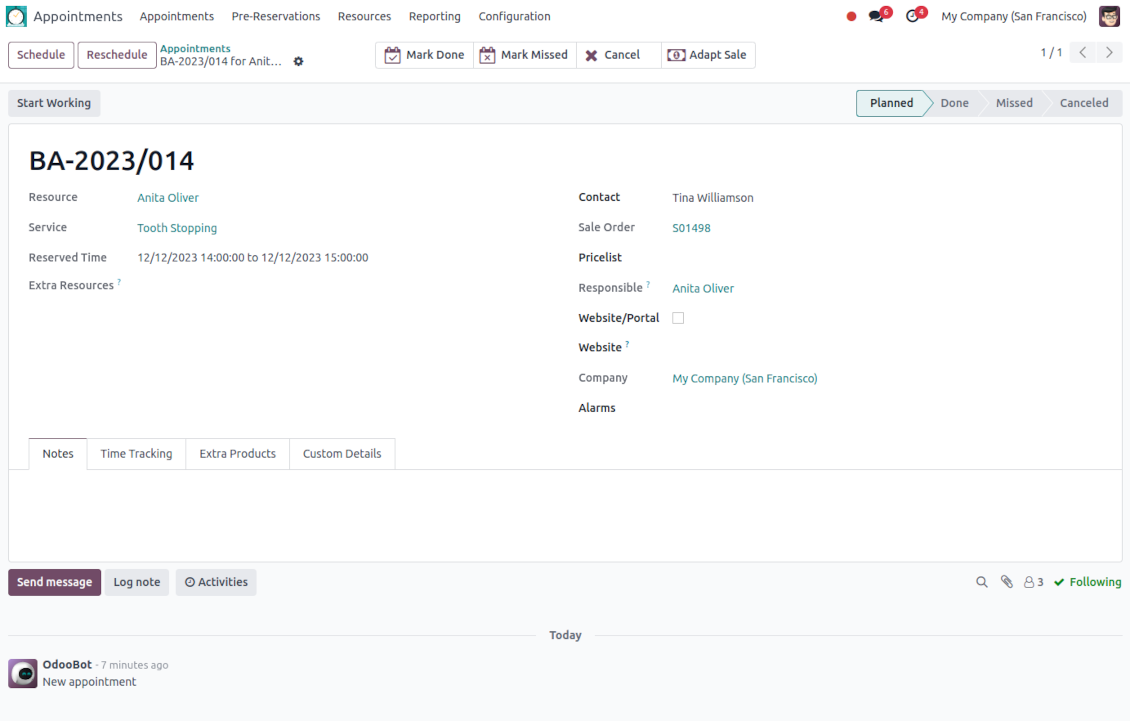Viewport: 1130px width, 721px height.
Task: Open the Extra Products tab
Action: 237,454
